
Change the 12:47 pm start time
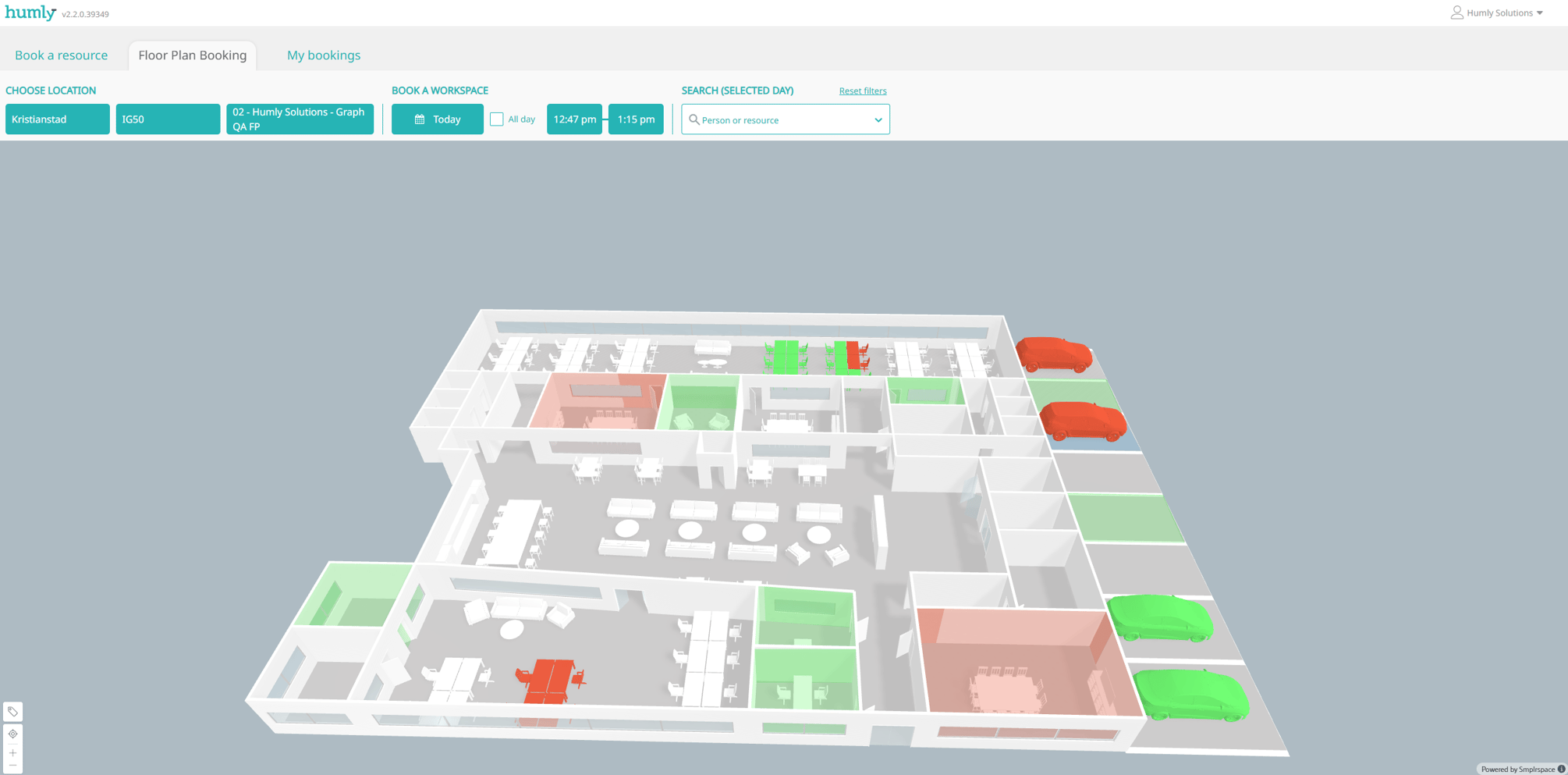click(574, 119)
